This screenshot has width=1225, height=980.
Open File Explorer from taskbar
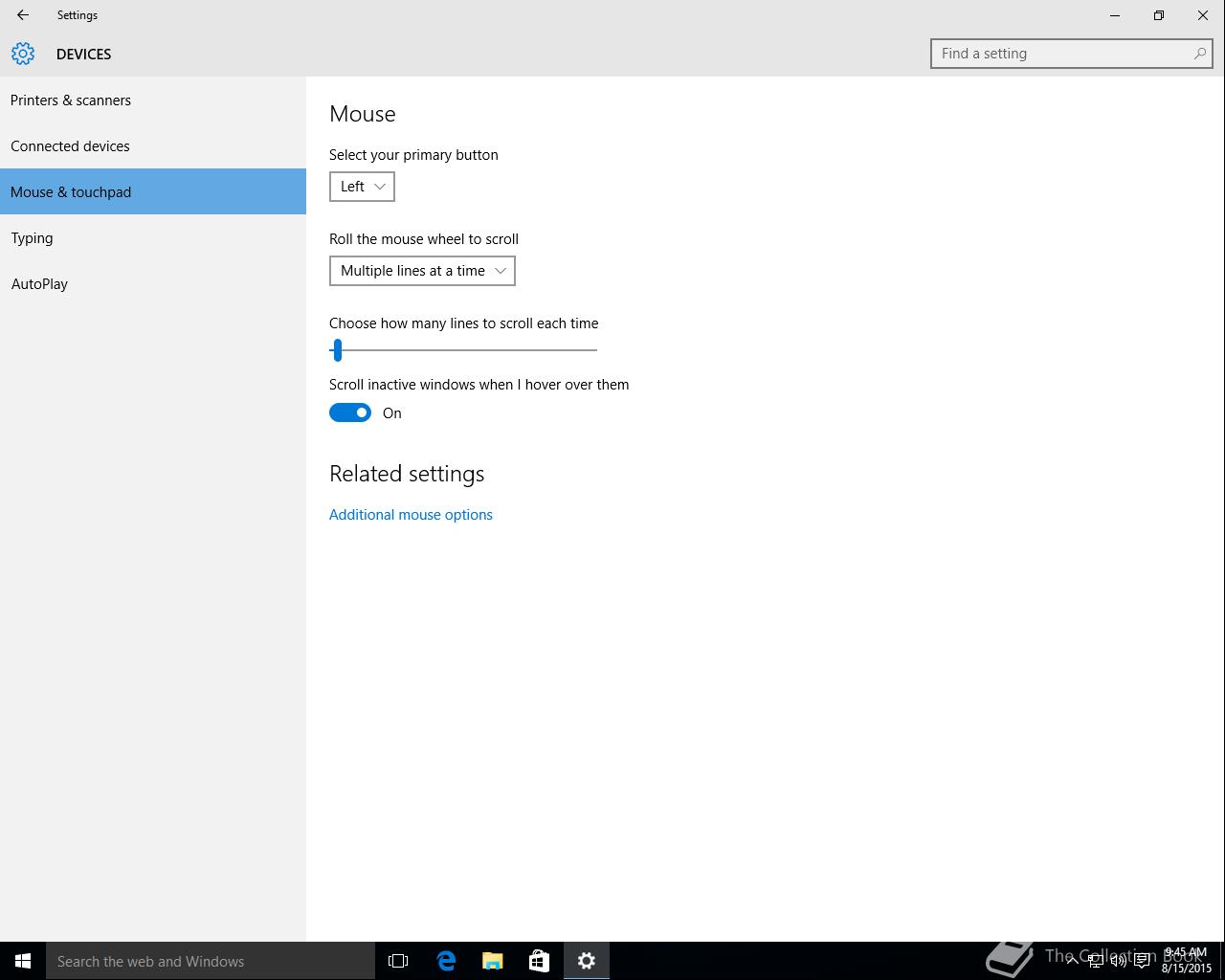pos(493,961)
